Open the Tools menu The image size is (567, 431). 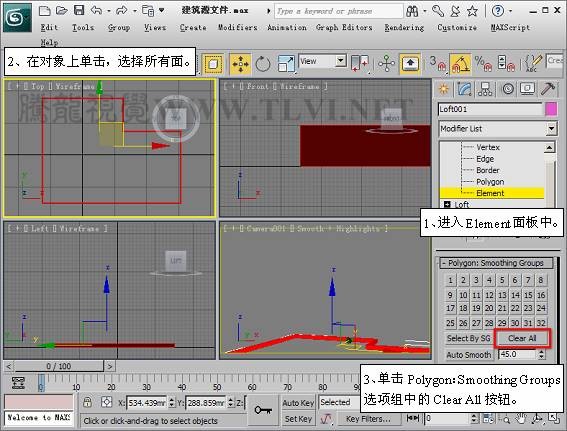point(83,27)
